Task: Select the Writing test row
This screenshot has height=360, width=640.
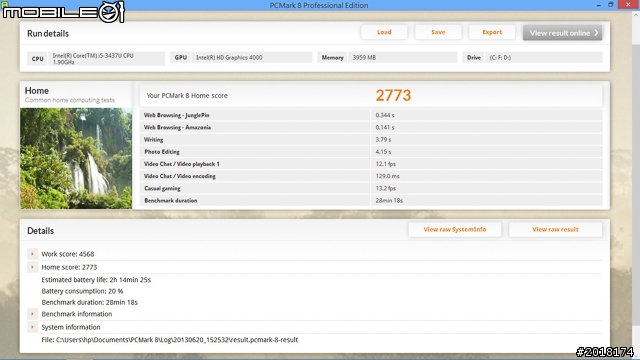Action: (371, 140)
